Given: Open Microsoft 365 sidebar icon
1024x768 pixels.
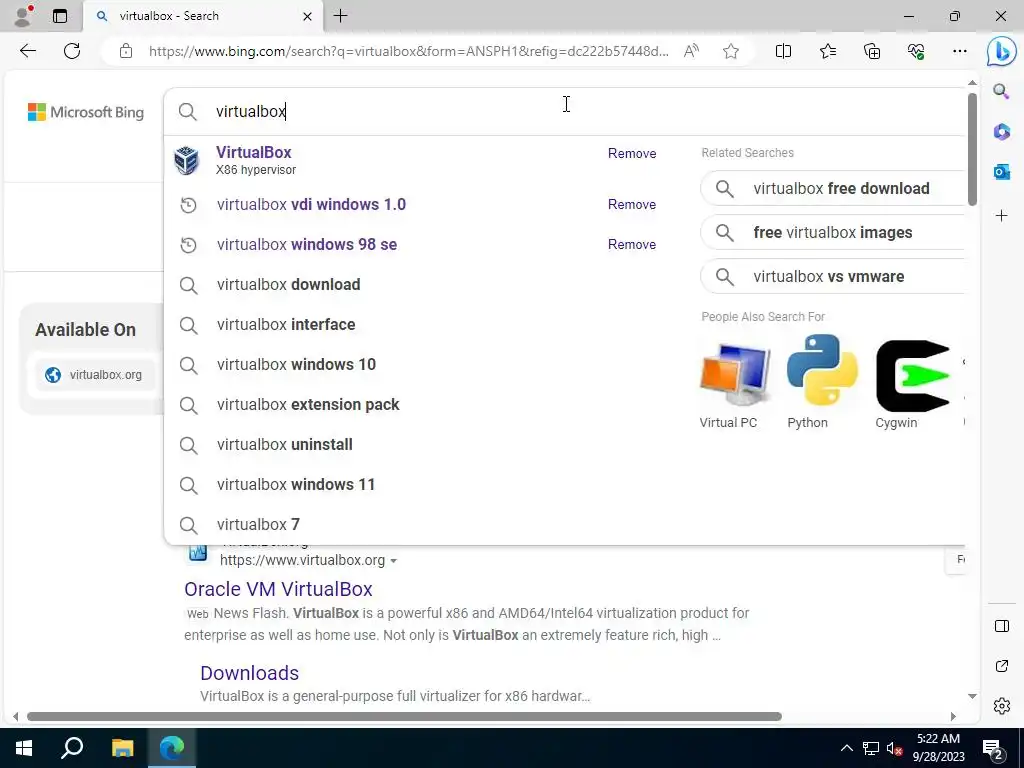Looking at the screenshot, I should click(x=1002, y=131).
